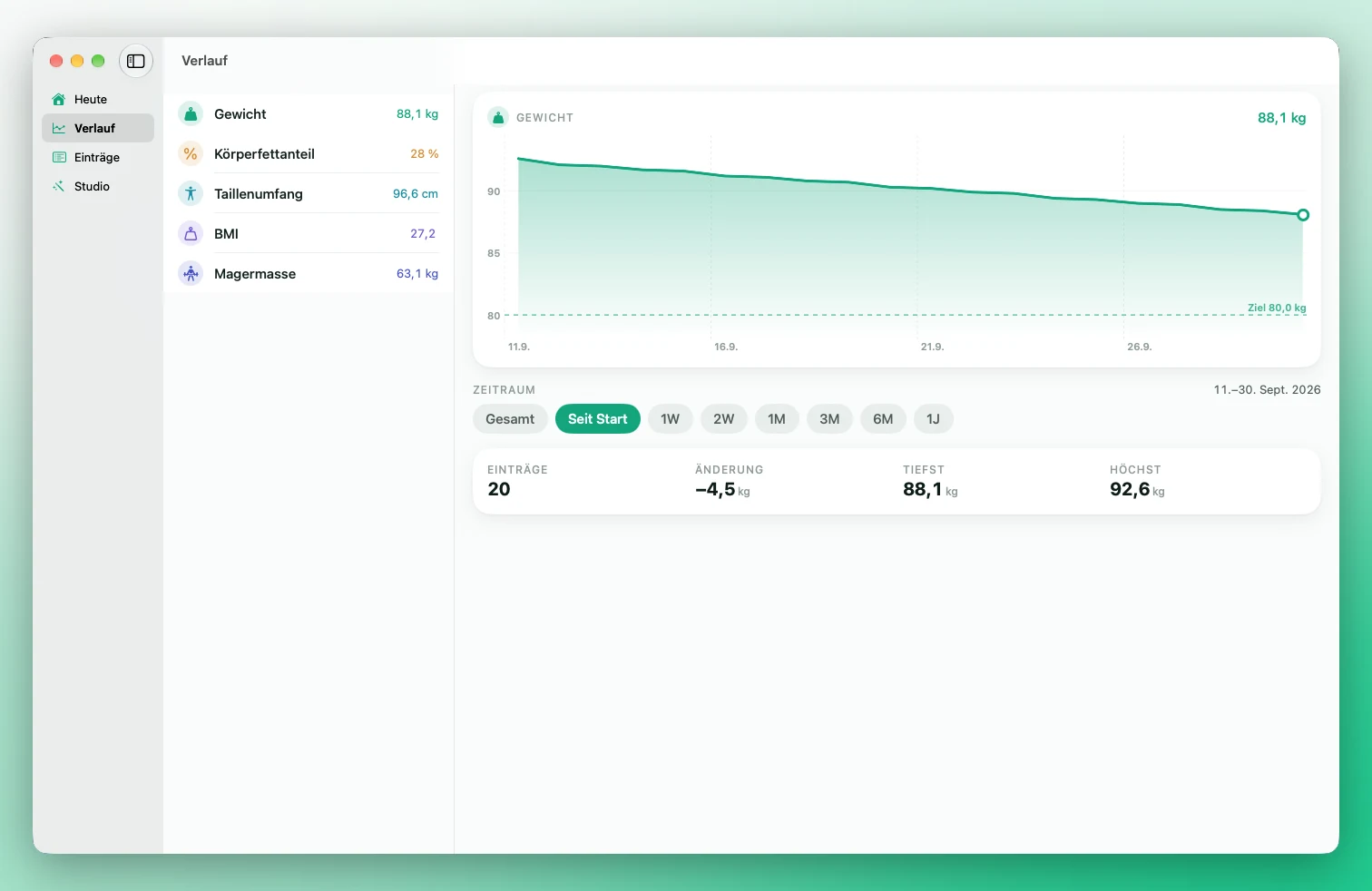Click the Einträge list icon
The width and height of the screenshot is (1372, 891).
point(59,157)
